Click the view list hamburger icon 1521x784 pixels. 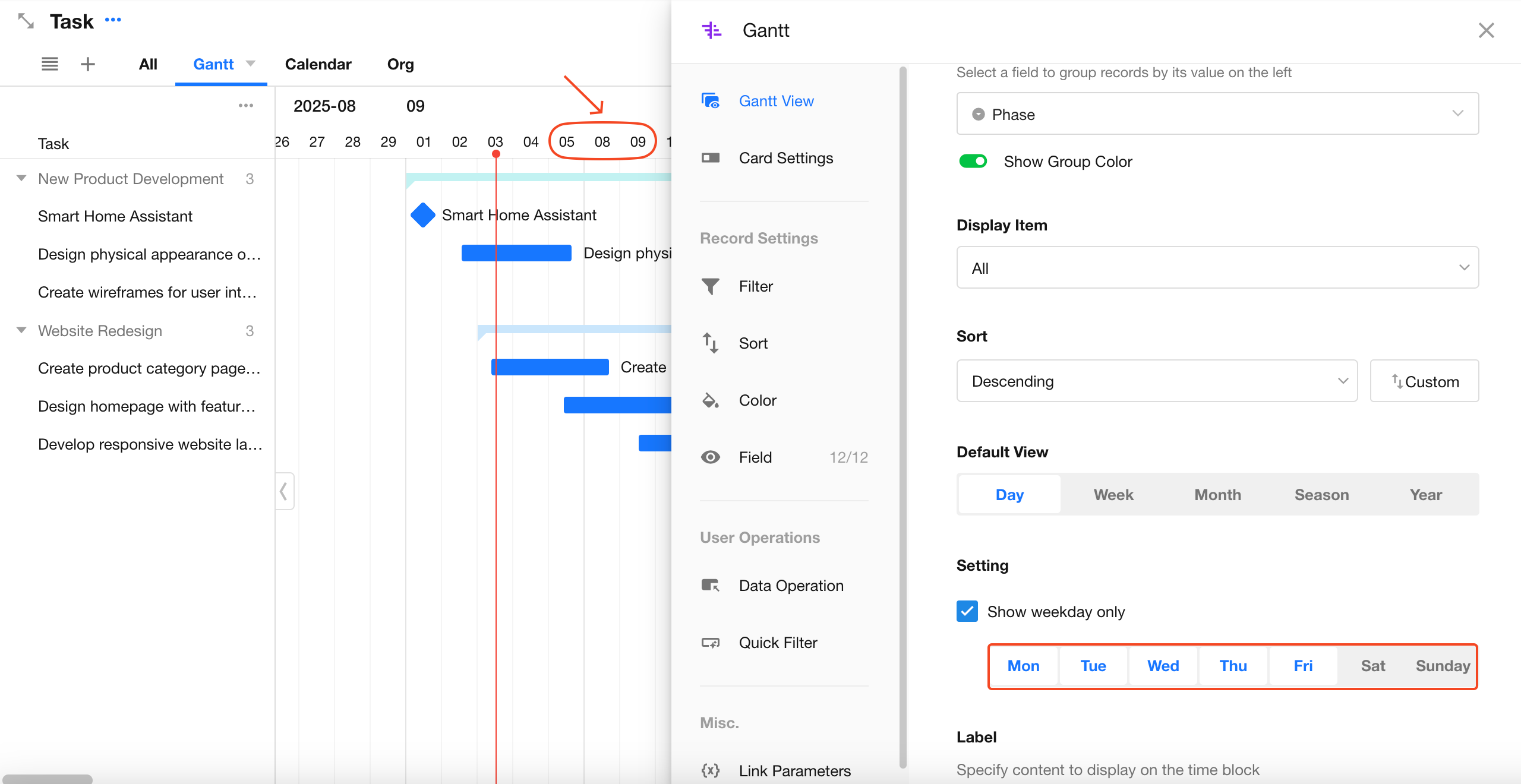click(x=50, y=64)
